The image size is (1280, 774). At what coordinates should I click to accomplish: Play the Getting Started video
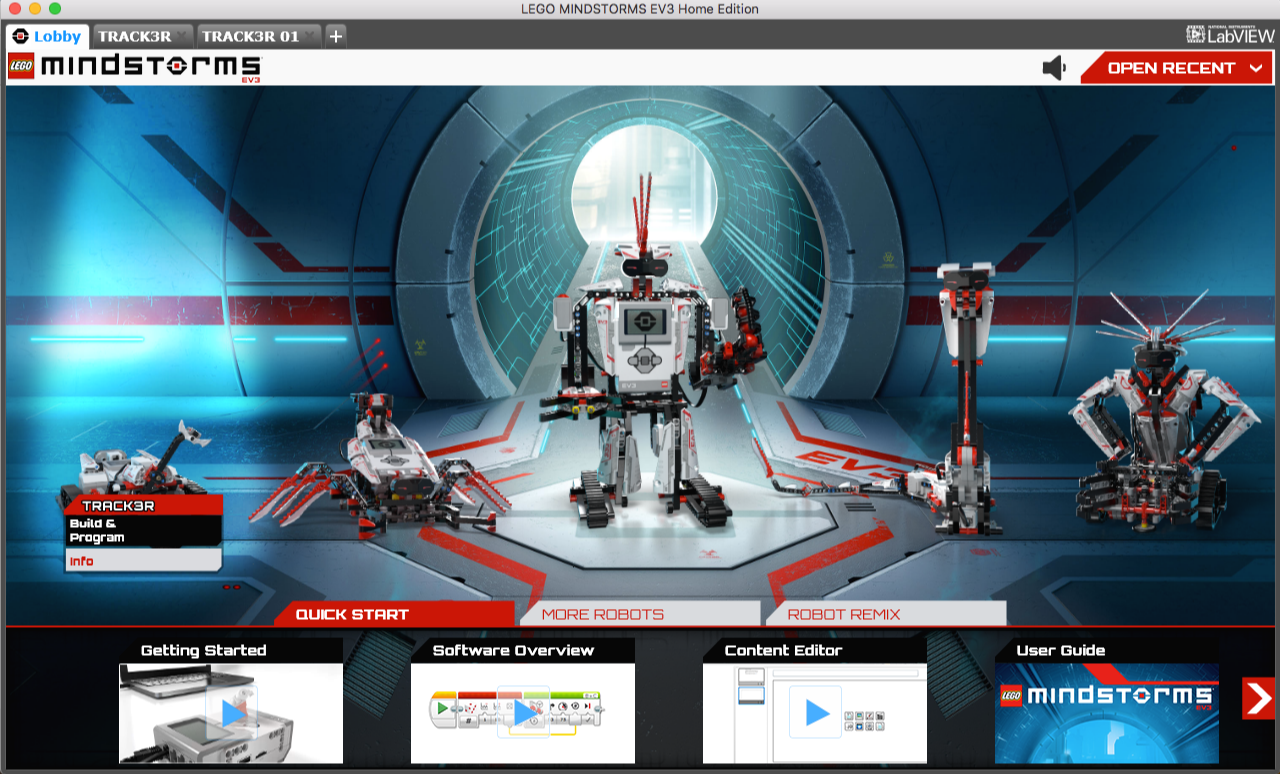230,714
